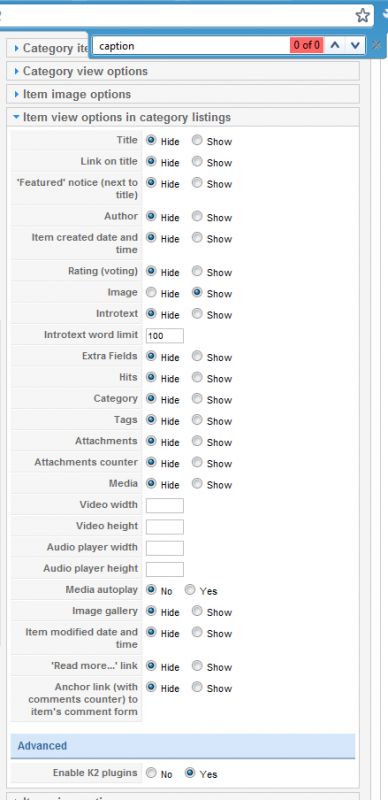Close the find bar
The width and height of the screenshot is (388, 800).
pos(377,45)
